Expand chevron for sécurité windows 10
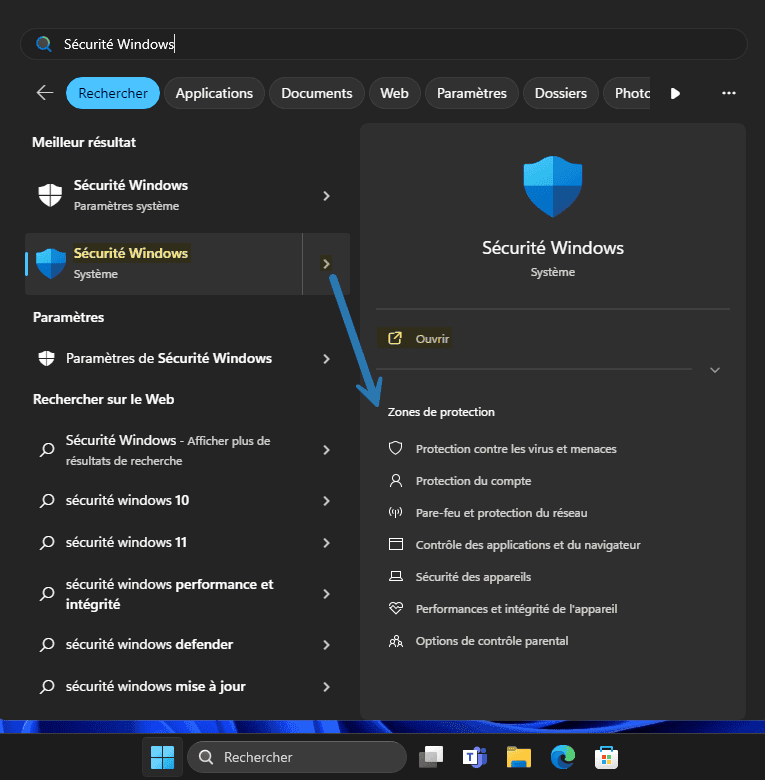Screen dimensions: 765x780 click(x=326, y=501)
